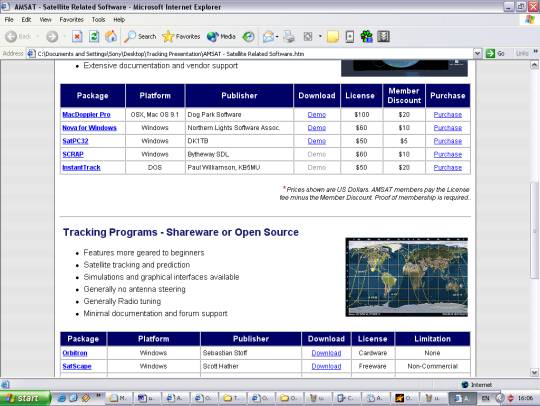Screen dimensions: 540x406
Task: Click the Internet Explorer quick launch icon
Action: pos(62,398)
